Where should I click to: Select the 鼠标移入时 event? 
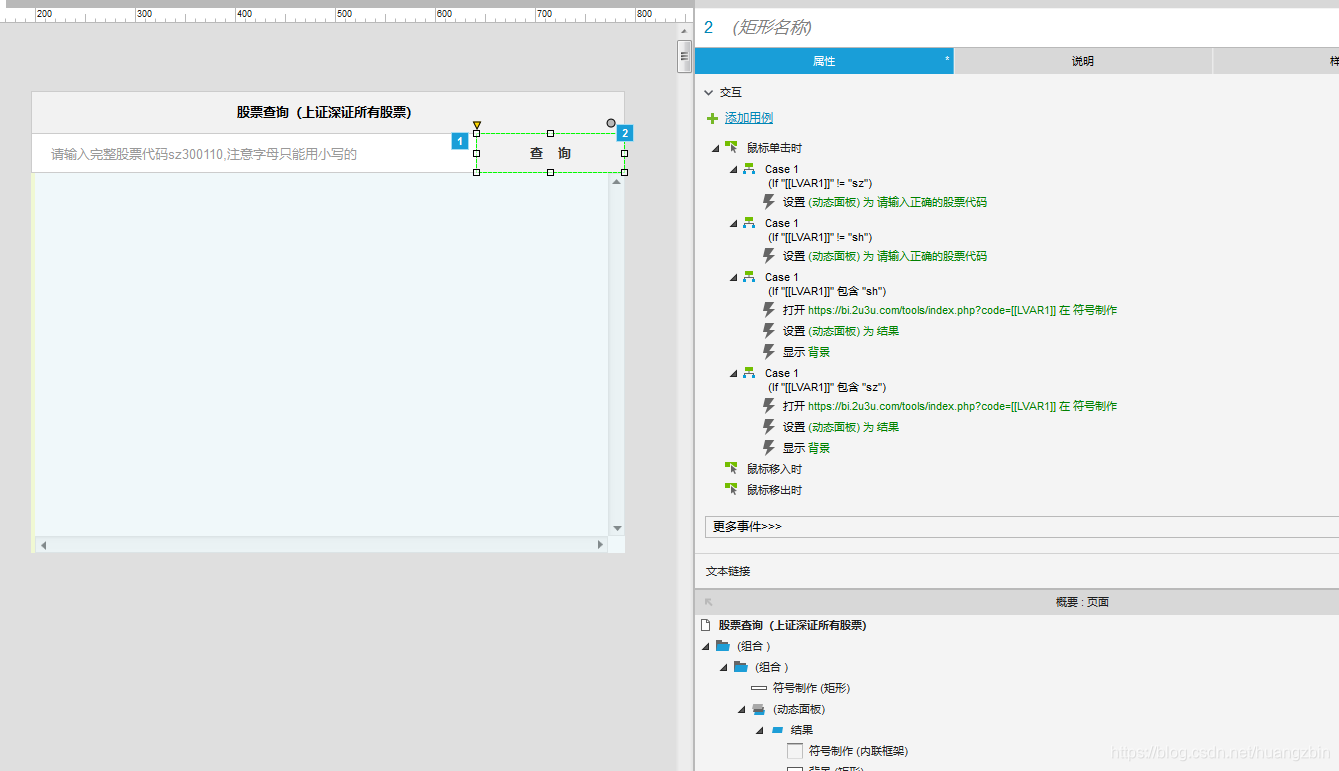[774, 469]
